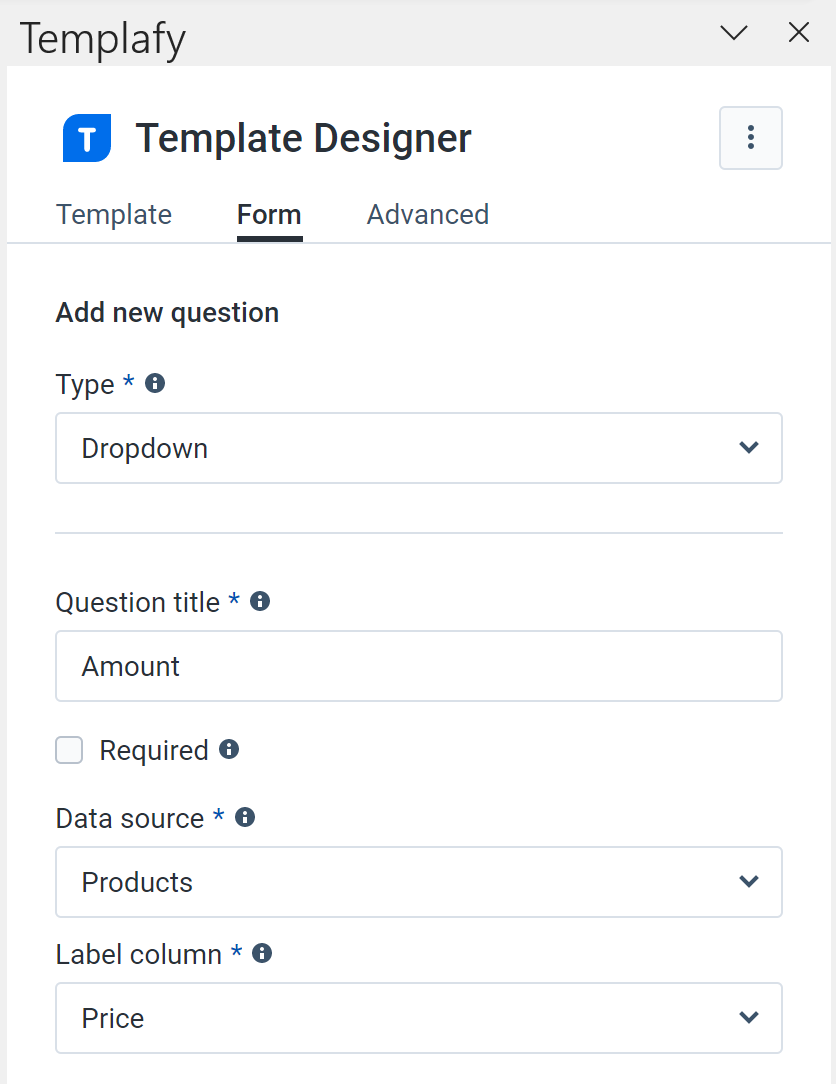Enable the Required checkbox
The width and height of the screenshot is (836, 1084).
pyautogui.click(x=69, y=749)
